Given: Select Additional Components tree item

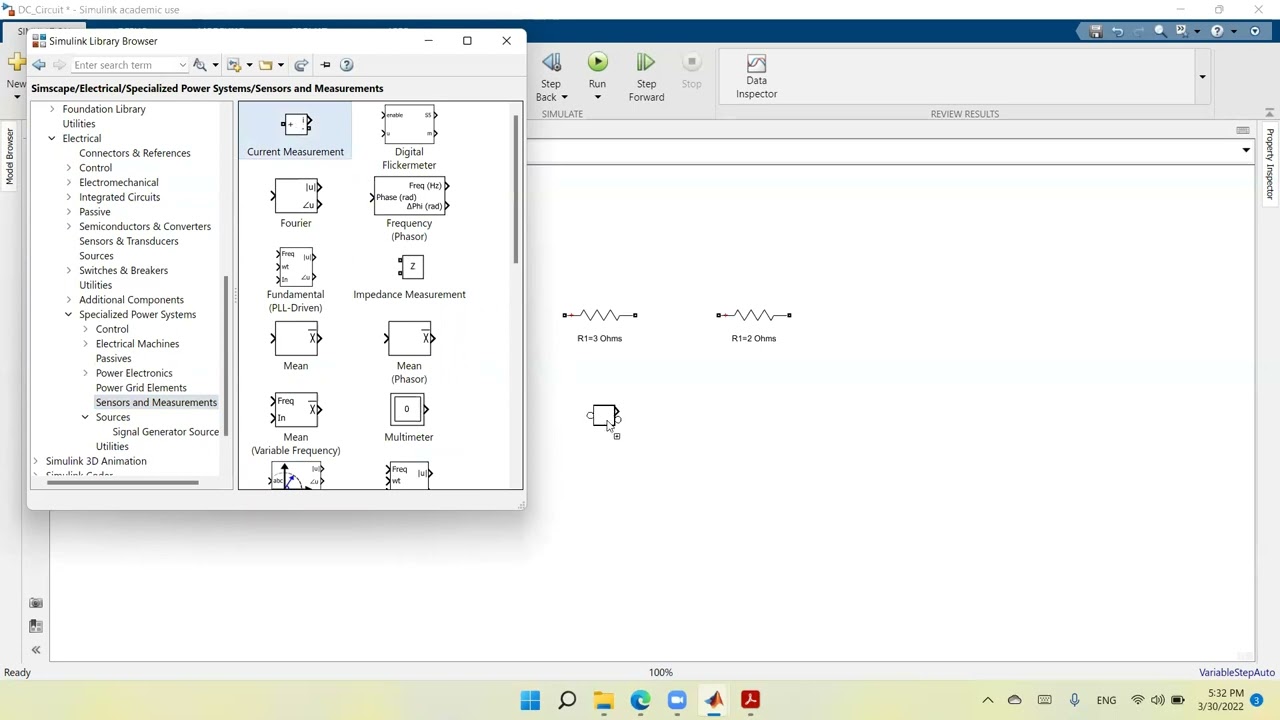Looking at the screenshot, I should (131, 300).
